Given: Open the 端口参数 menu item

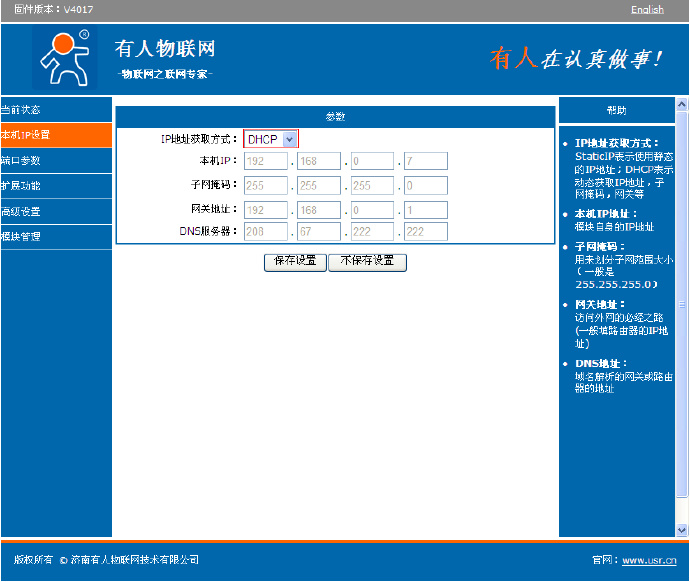Looking at the screenshot, I should 56,161.
